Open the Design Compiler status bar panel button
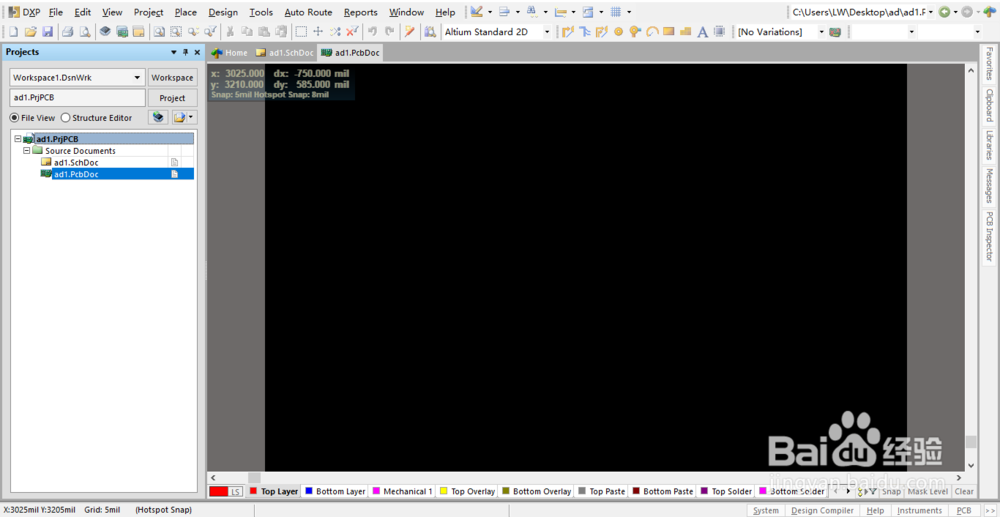The image size is (1000, 517). [822, 511]
